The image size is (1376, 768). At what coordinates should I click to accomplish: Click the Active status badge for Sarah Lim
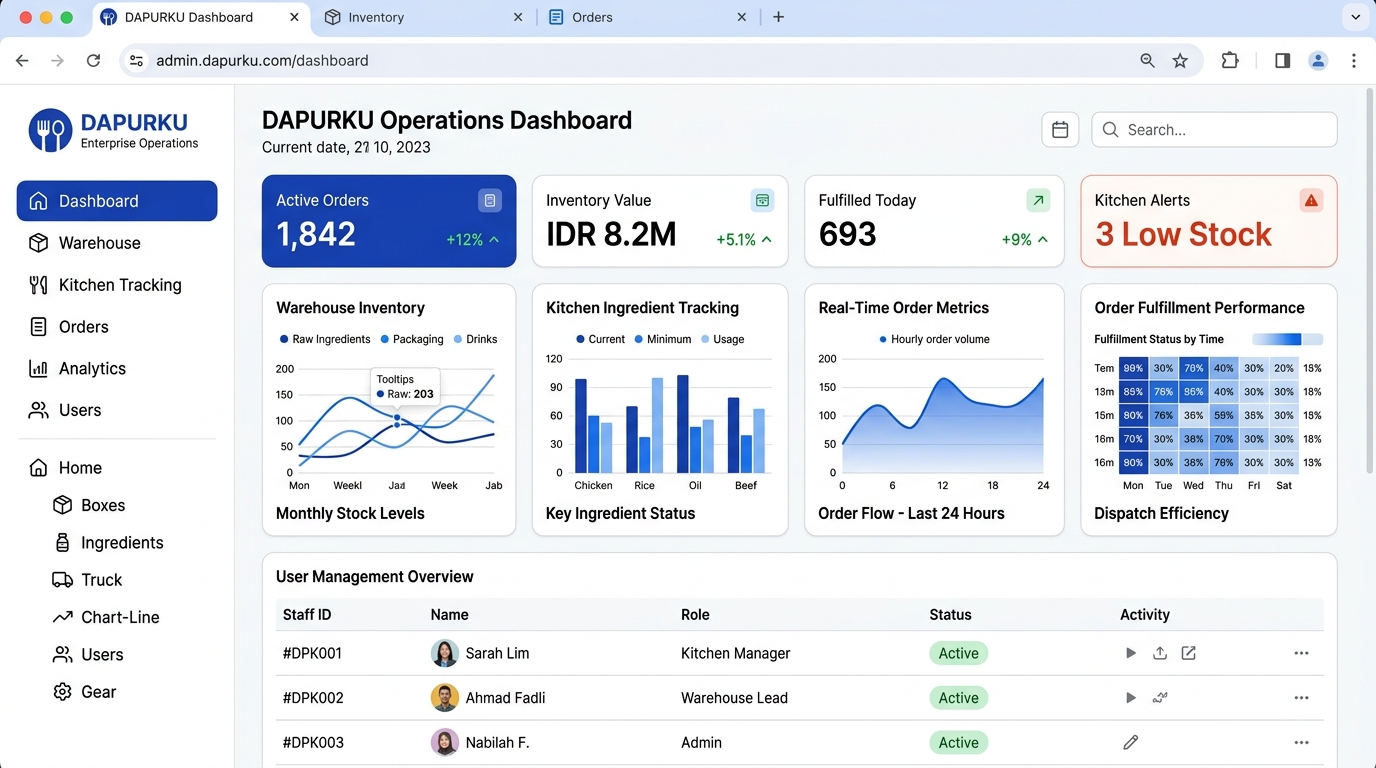[958, 653]
